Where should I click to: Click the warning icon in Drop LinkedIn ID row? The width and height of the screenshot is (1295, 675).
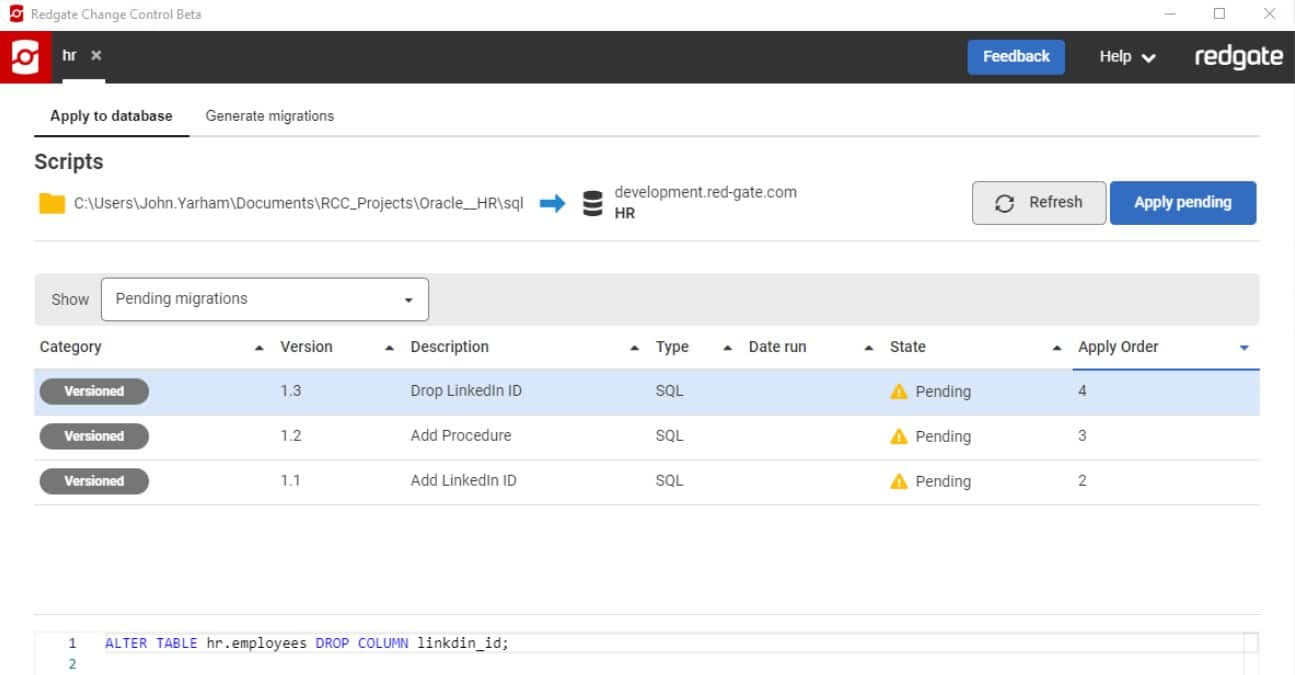click(899, 391)
